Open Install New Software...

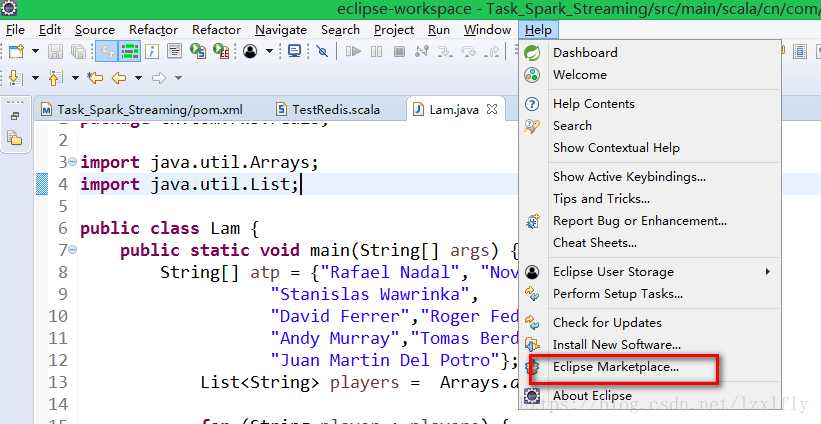[x=650, y=344]
